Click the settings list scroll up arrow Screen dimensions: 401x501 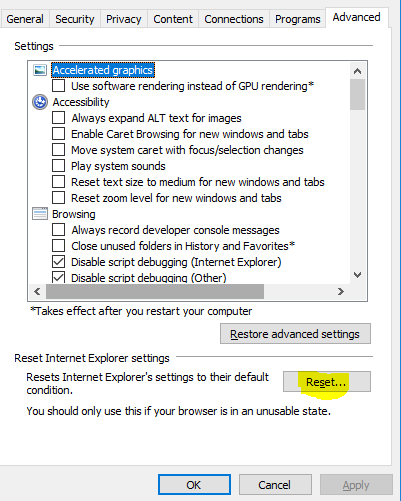pyautogui.click(x=357, y=71)
